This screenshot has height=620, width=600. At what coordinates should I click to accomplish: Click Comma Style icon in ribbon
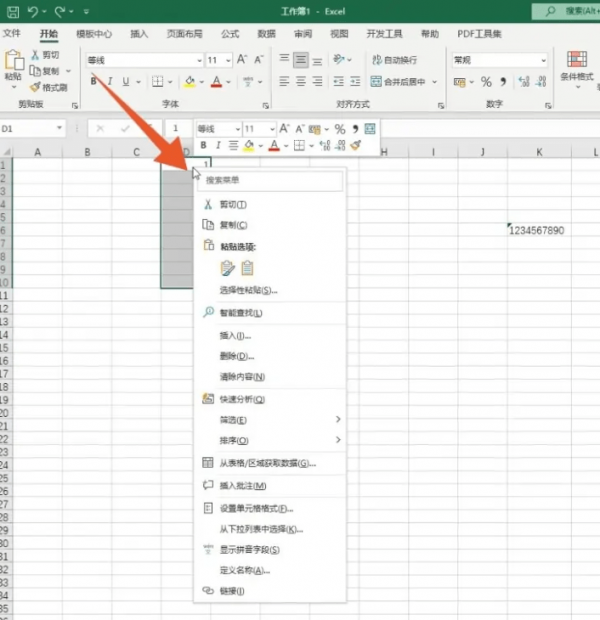click(x=503, y=82)
